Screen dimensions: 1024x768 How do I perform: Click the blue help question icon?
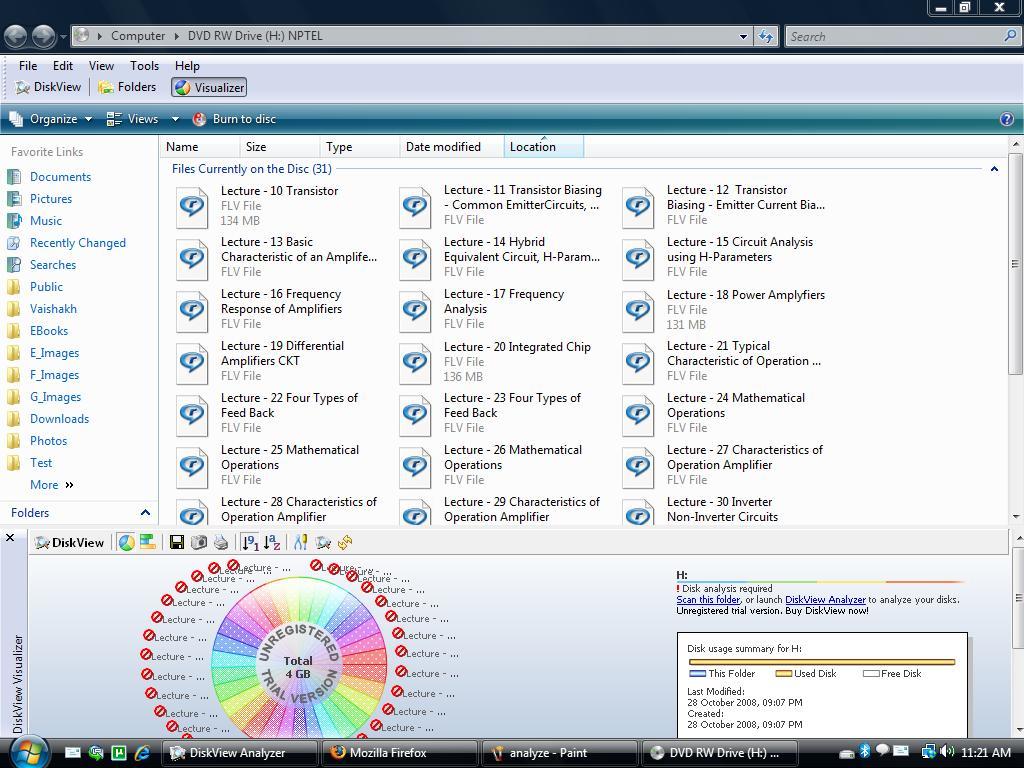tap(1006, 119)
